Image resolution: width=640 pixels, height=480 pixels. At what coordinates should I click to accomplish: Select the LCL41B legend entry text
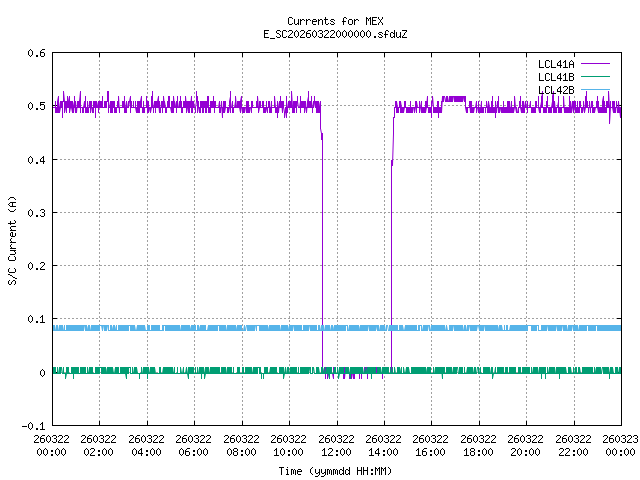click(x=555, y=77)
